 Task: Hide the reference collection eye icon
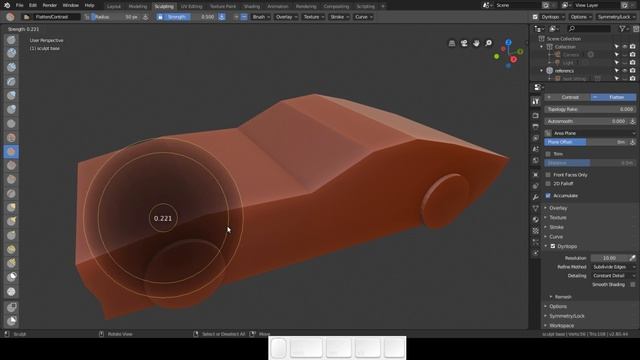click(x=625, y=71)
